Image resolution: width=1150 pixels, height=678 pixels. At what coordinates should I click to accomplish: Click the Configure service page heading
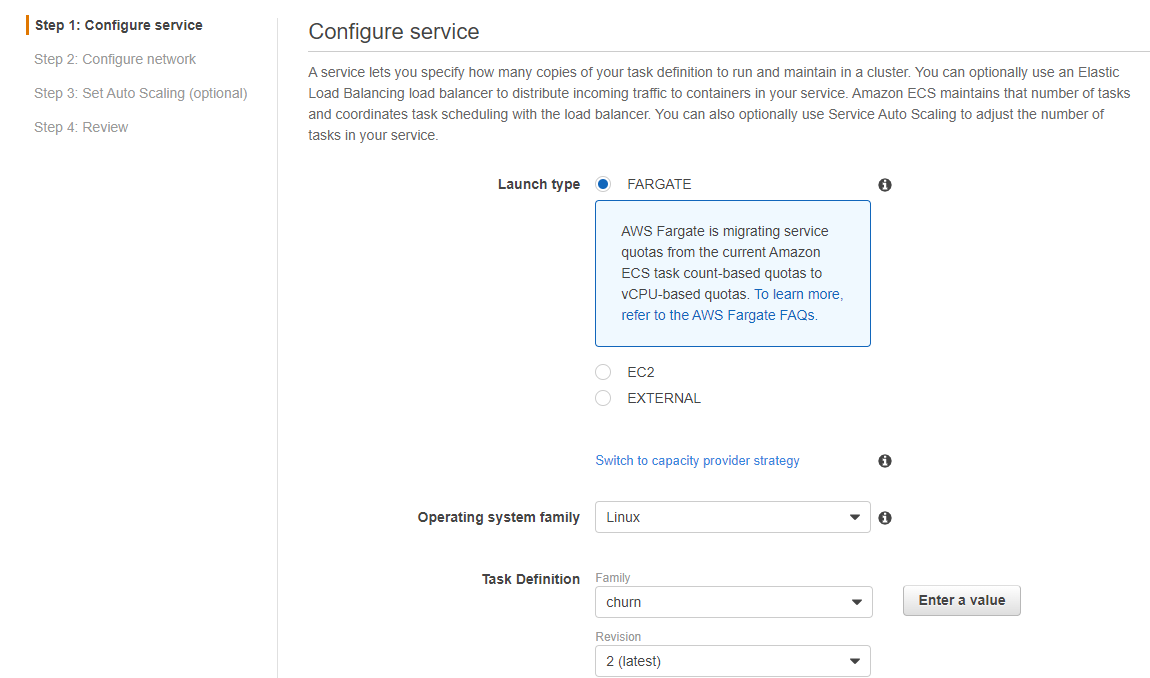click(x=393, y=32)
